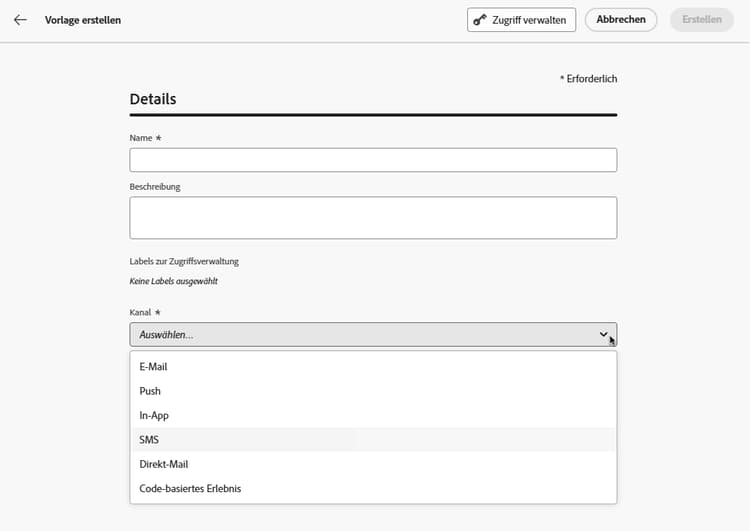Click the Details section heading
This screenshot has width=750, height=531.
coord(153,100)
